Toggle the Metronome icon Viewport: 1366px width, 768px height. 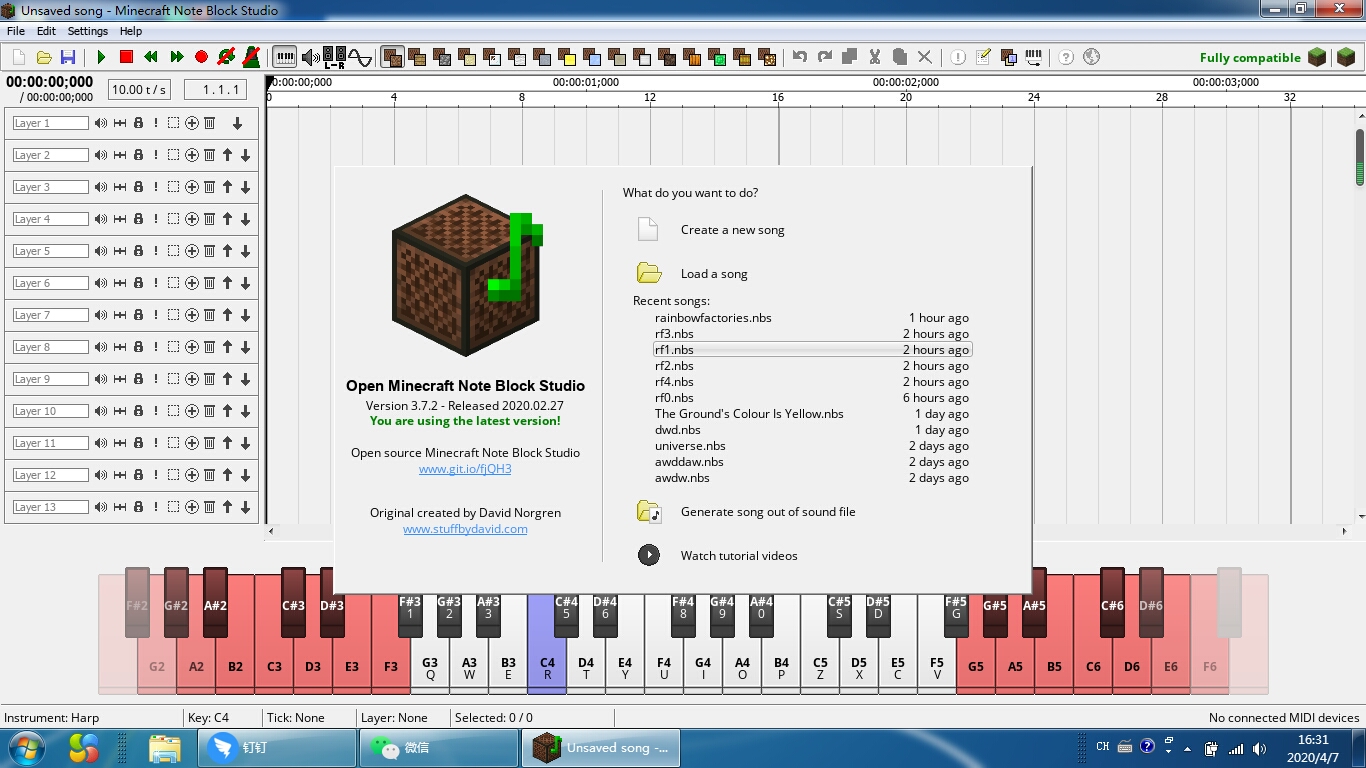(251, 57)
